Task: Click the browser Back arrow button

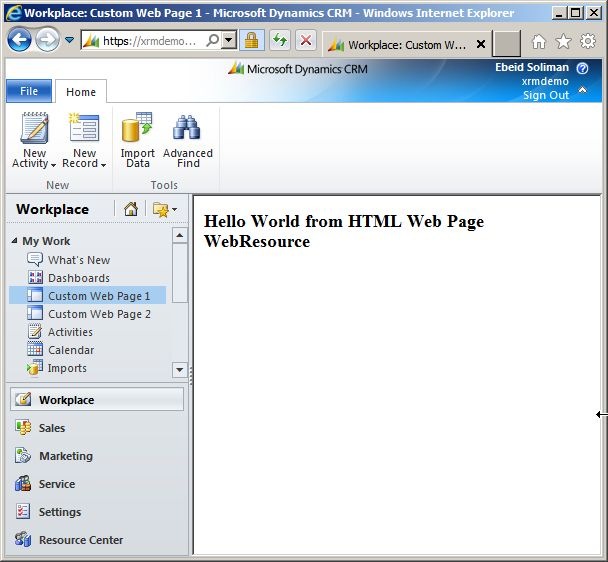Action: coord(19,39)
